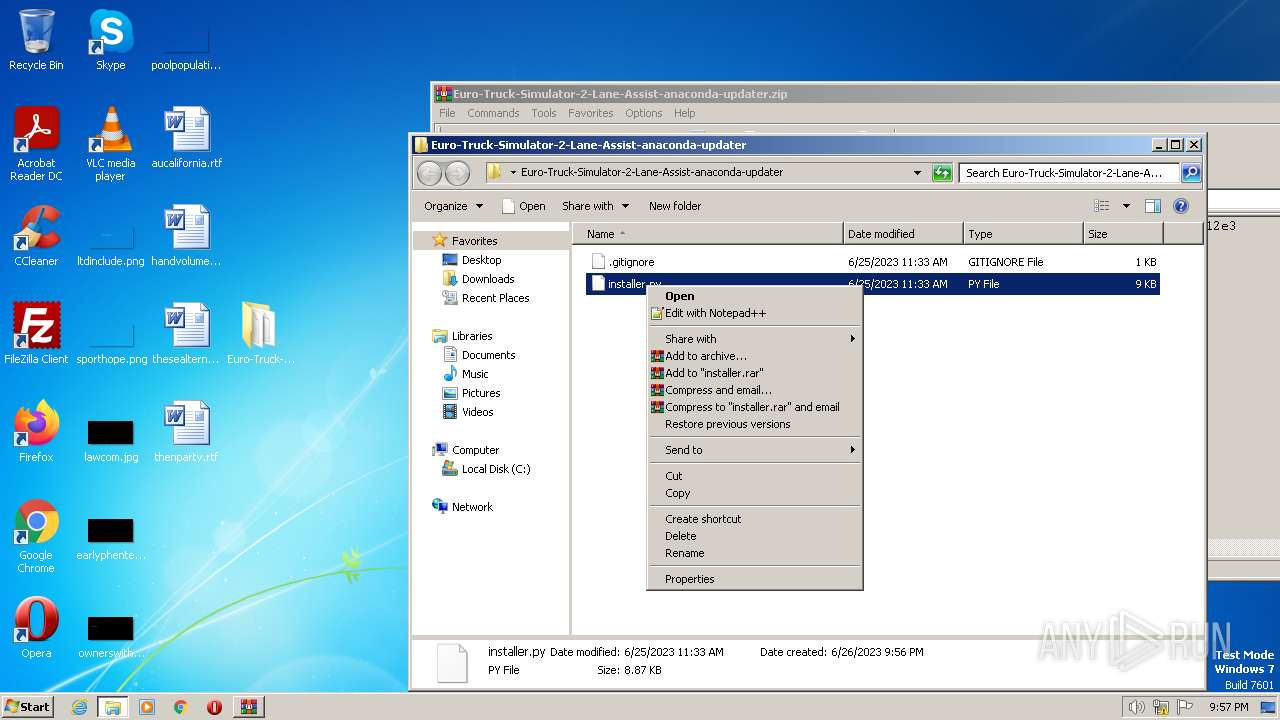The height and width of the screenshot is (720, 1280).
Task: Open Properties from the context menu
Action: [x=755, y=579]
